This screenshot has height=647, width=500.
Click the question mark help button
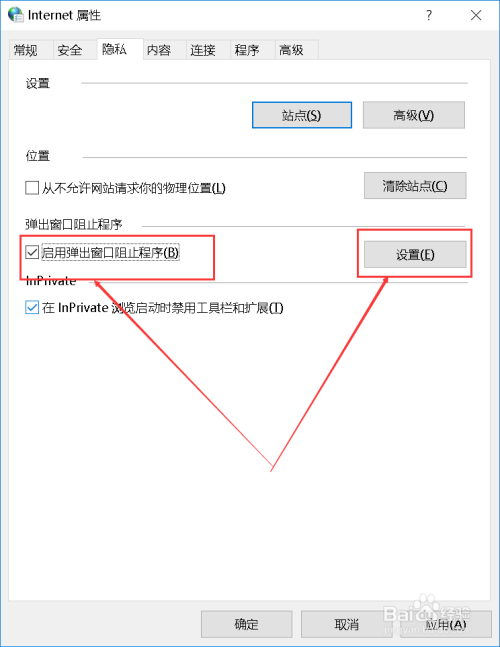coord(429,16)
